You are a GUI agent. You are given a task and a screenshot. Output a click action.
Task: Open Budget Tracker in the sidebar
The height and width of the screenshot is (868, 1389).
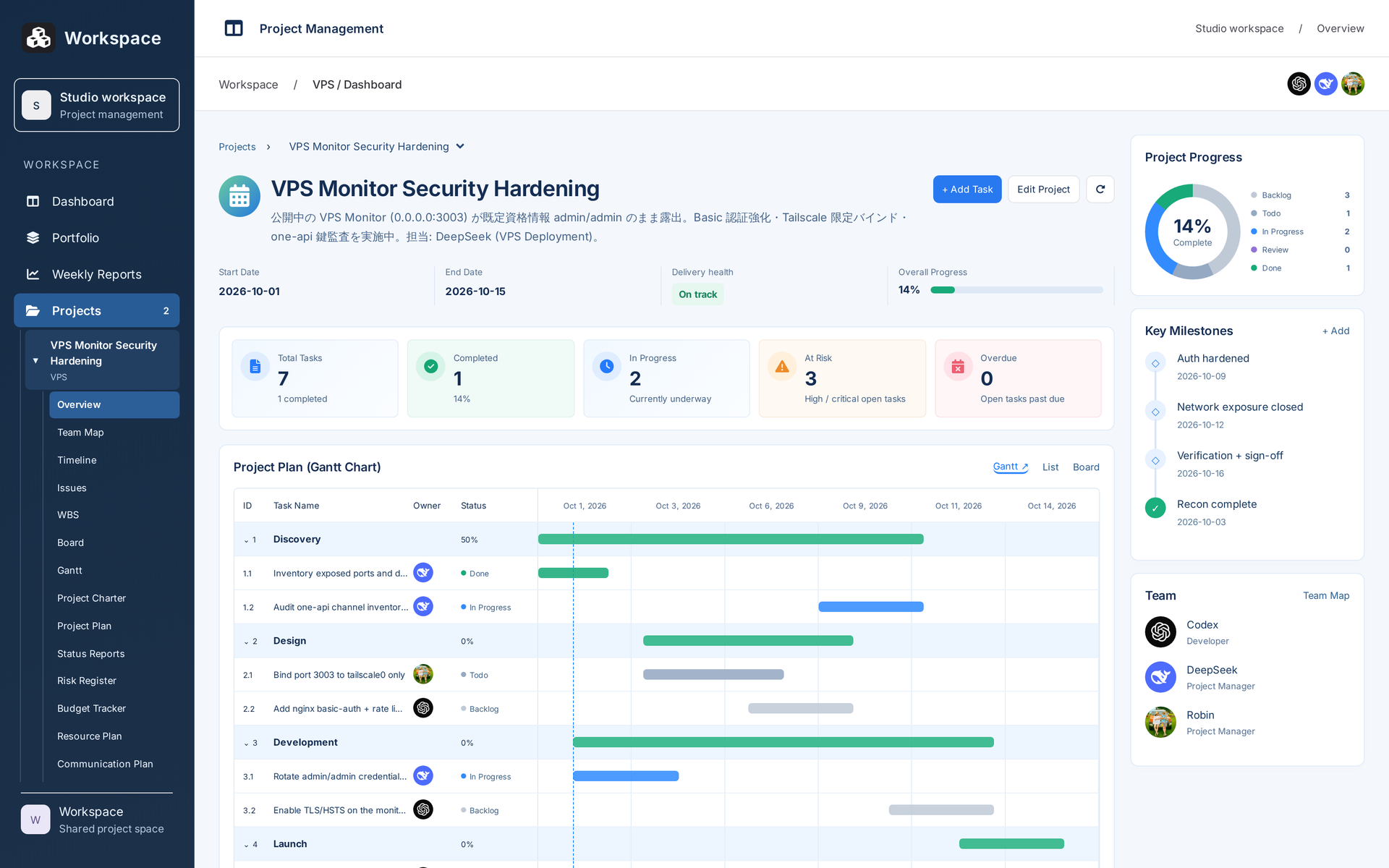(114, 708)
